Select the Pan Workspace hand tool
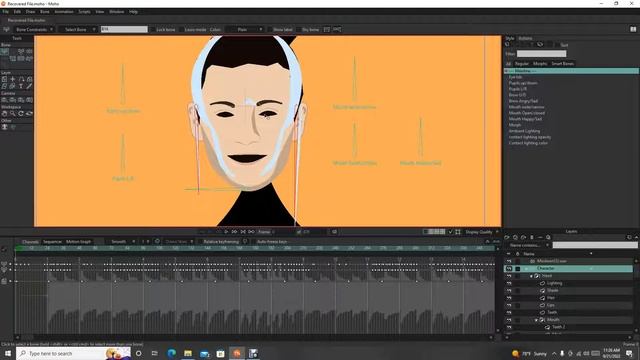640x360 pixels. (4, 113)
